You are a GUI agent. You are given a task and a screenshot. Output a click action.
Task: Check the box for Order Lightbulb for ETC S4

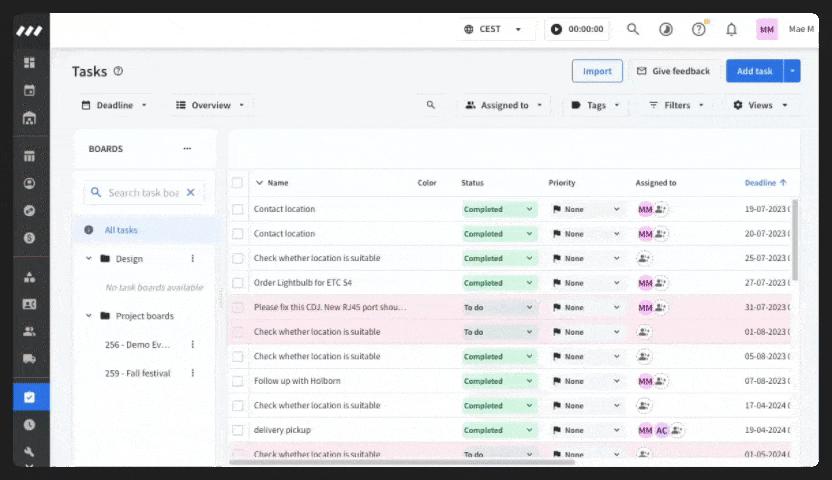(238, 283)
